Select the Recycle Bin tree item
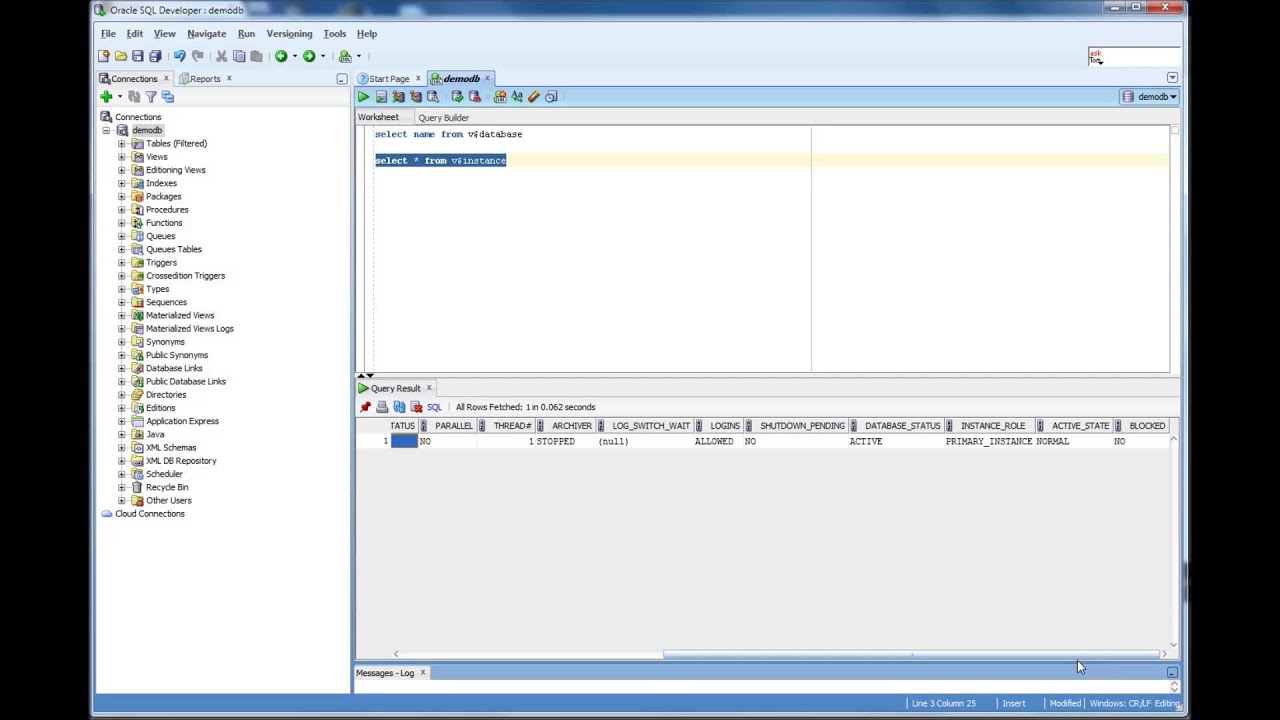Screen dimensions: 1280x720 click(x=167, y=487)
